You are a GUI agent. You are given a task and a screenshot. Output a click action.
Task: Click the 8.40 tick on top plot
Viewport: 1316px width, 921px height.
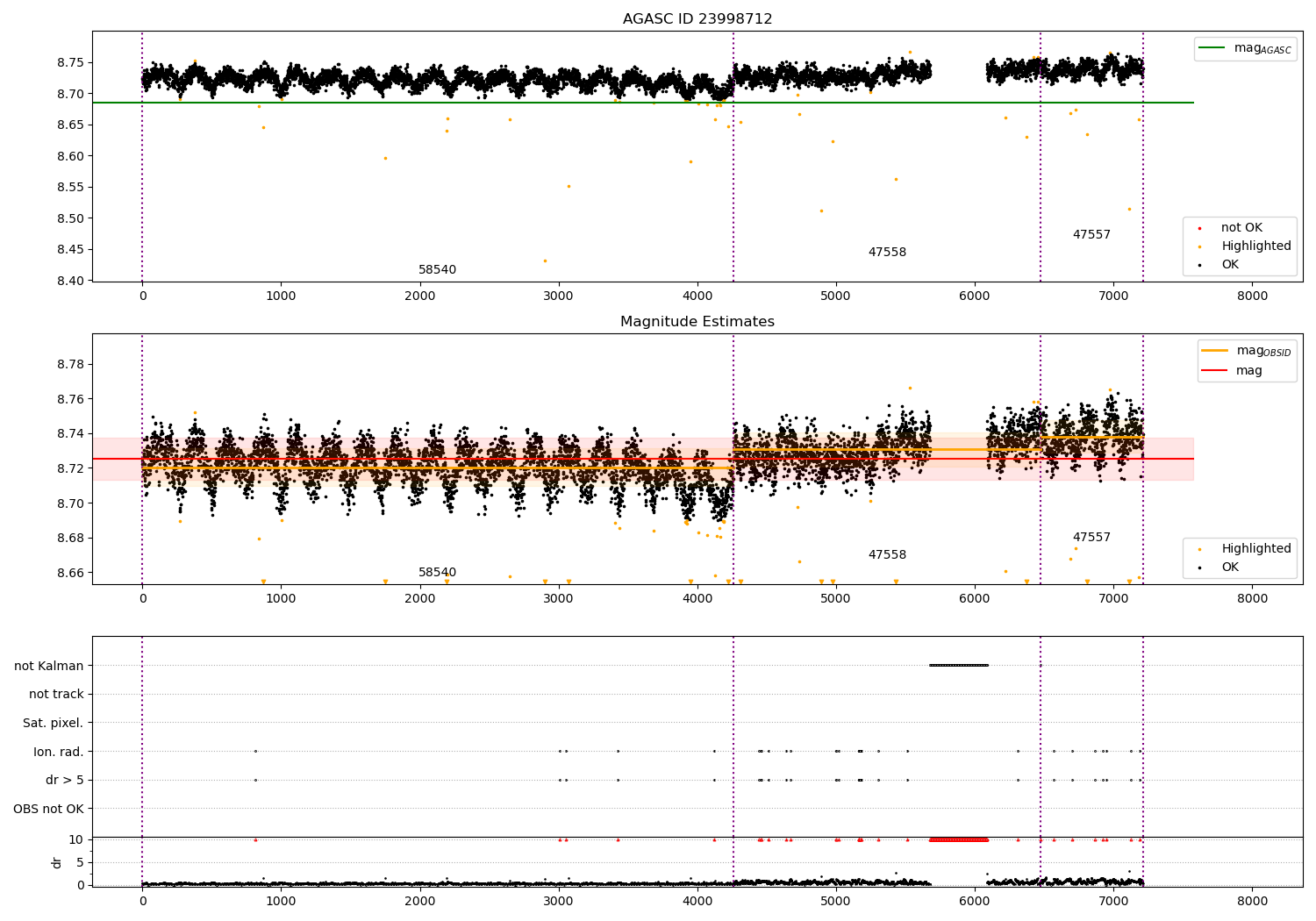pyautogui.click(x=70, y=281)
